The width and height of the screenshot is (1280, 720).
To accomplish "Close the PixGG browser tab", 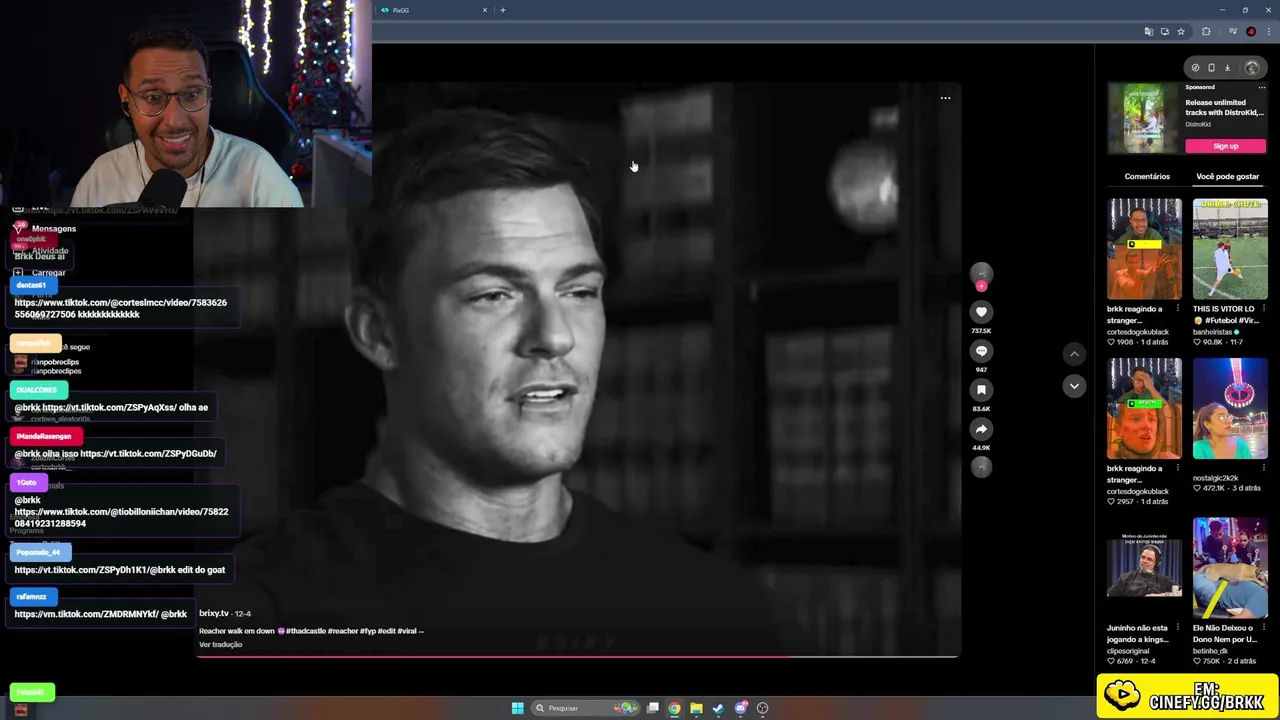I will (x=485, y=10).
